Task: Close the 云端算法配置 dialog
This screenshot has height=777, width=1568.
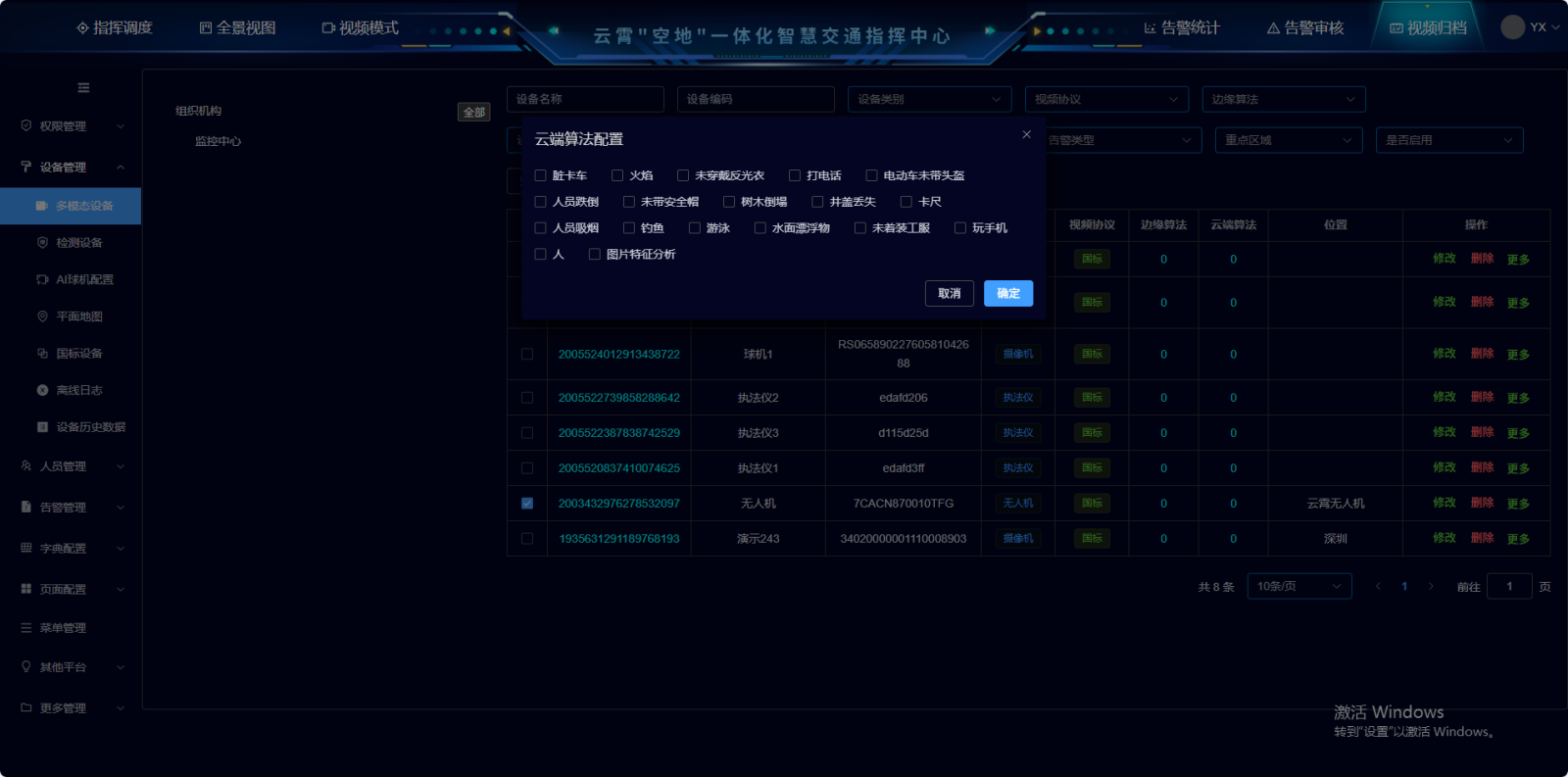Action: click(1026, 135)
